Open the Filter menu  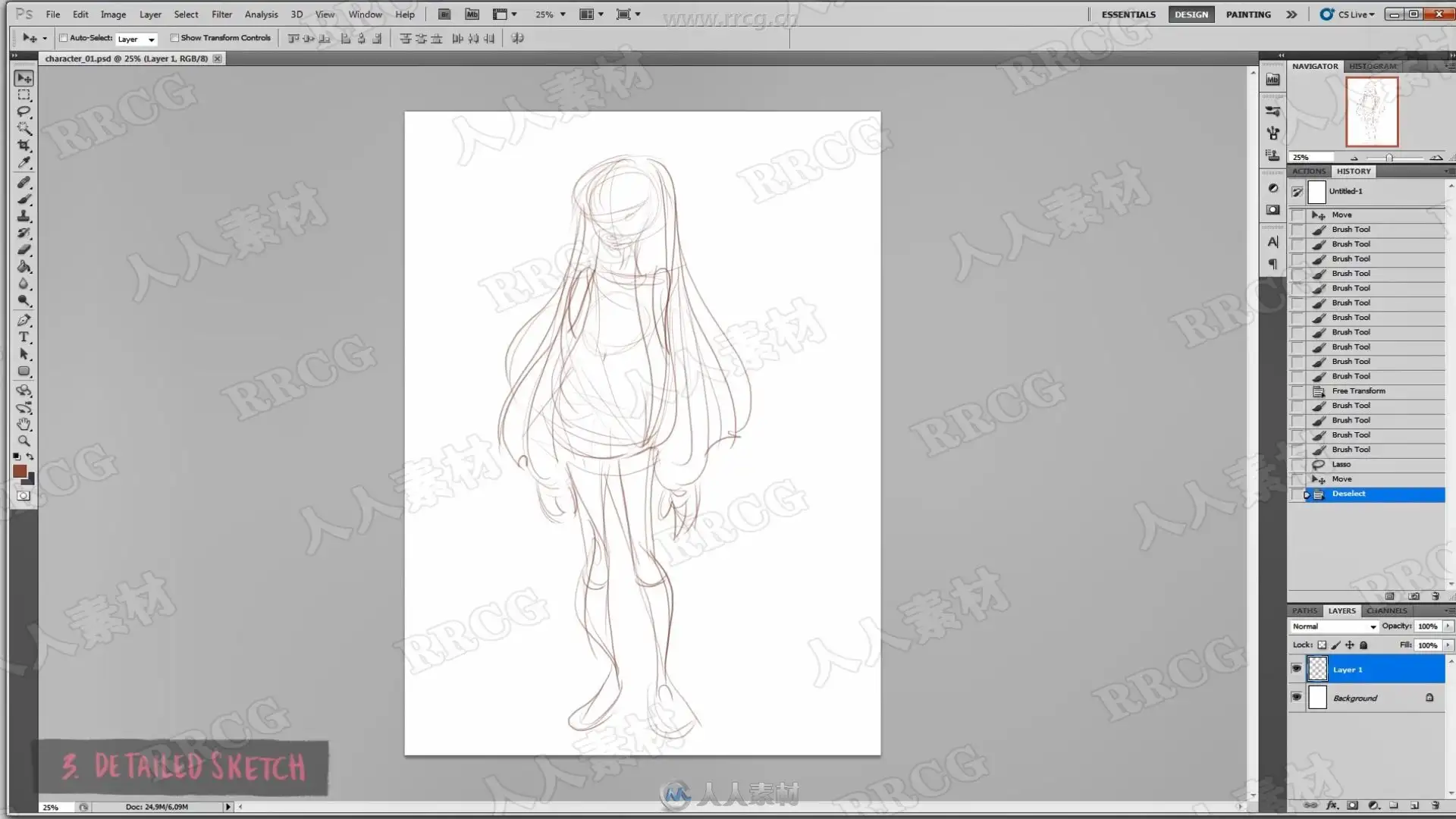coord(221,14)
